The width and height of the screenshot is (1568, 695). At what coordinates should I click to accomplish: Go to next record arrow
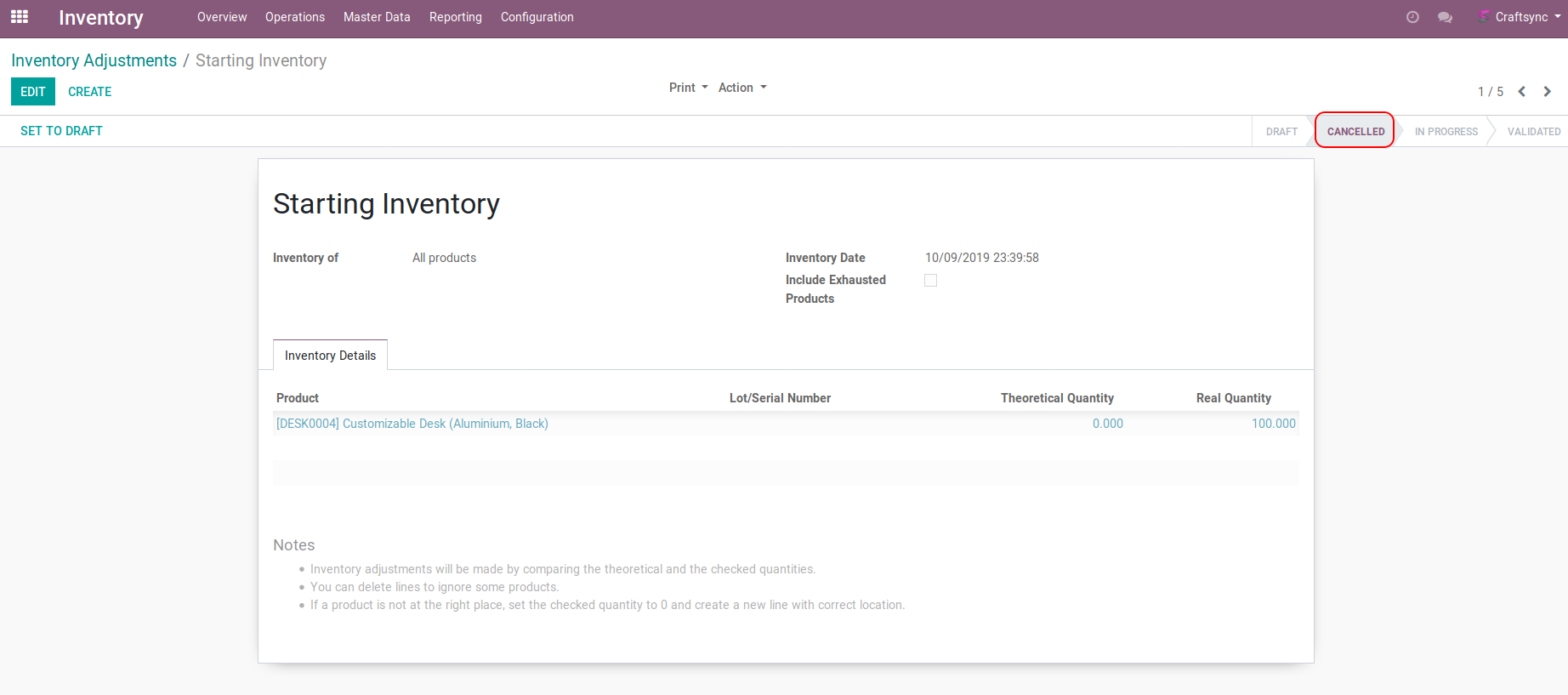coord(1548,92)
